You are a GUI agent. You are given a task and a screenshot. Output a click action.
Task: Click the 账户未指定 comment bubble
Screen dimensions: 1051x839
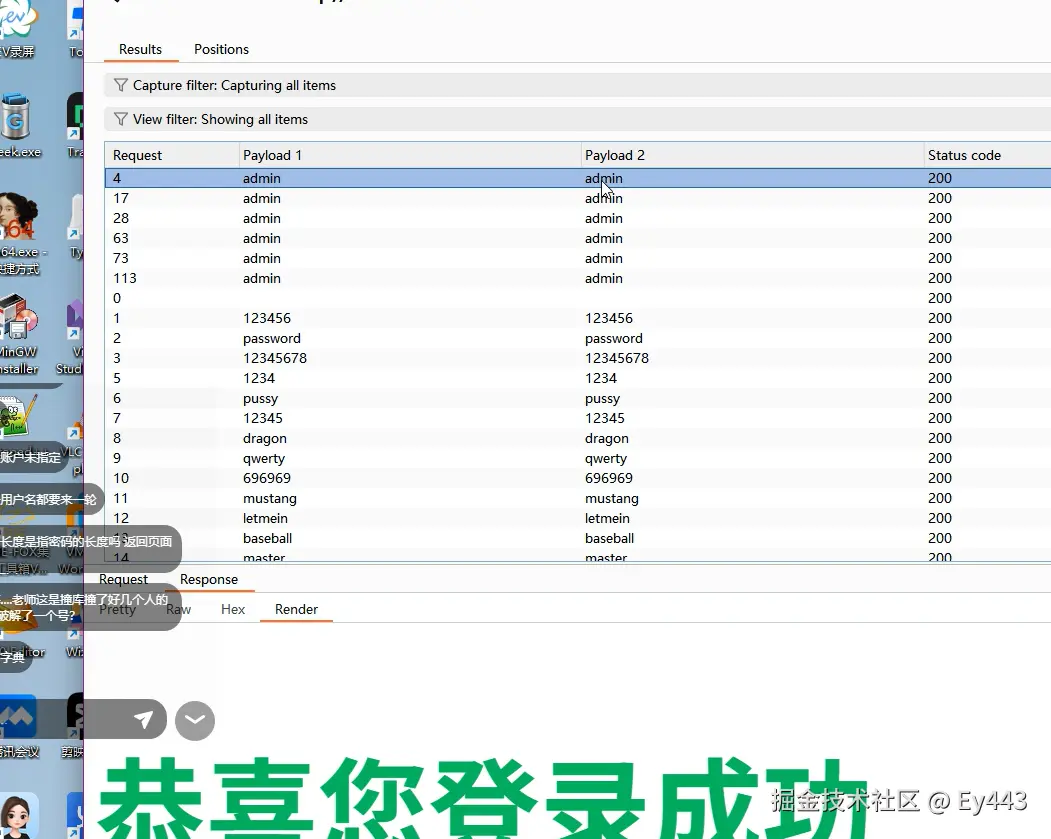point(34,457)
